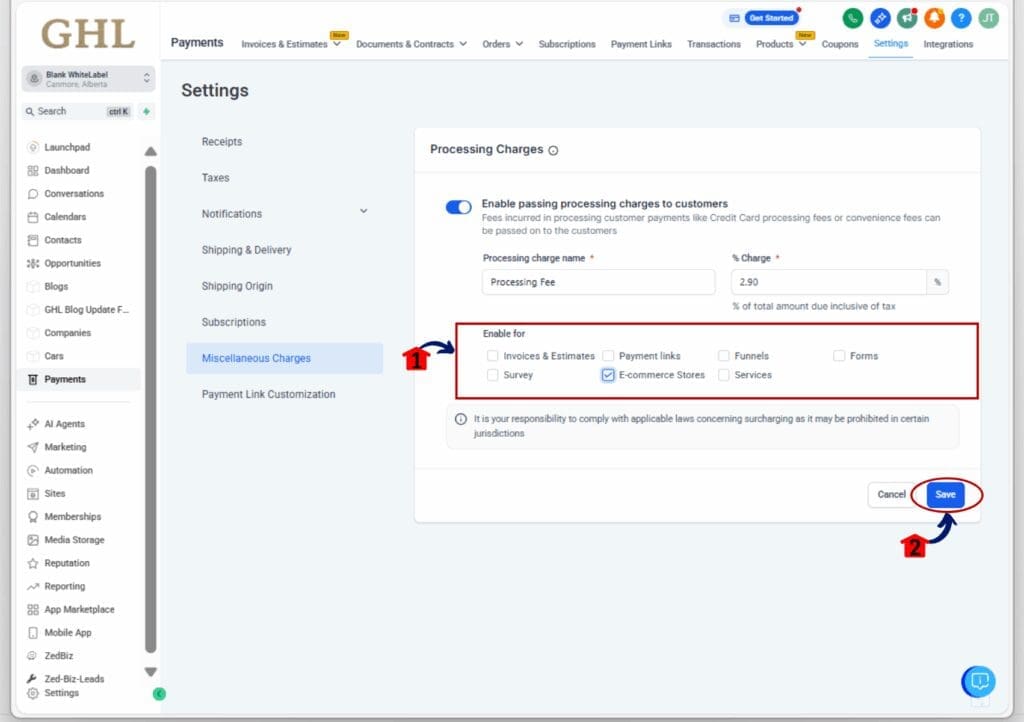
Task: Click the chat support widget icon
Action: (x=978, y=681)
